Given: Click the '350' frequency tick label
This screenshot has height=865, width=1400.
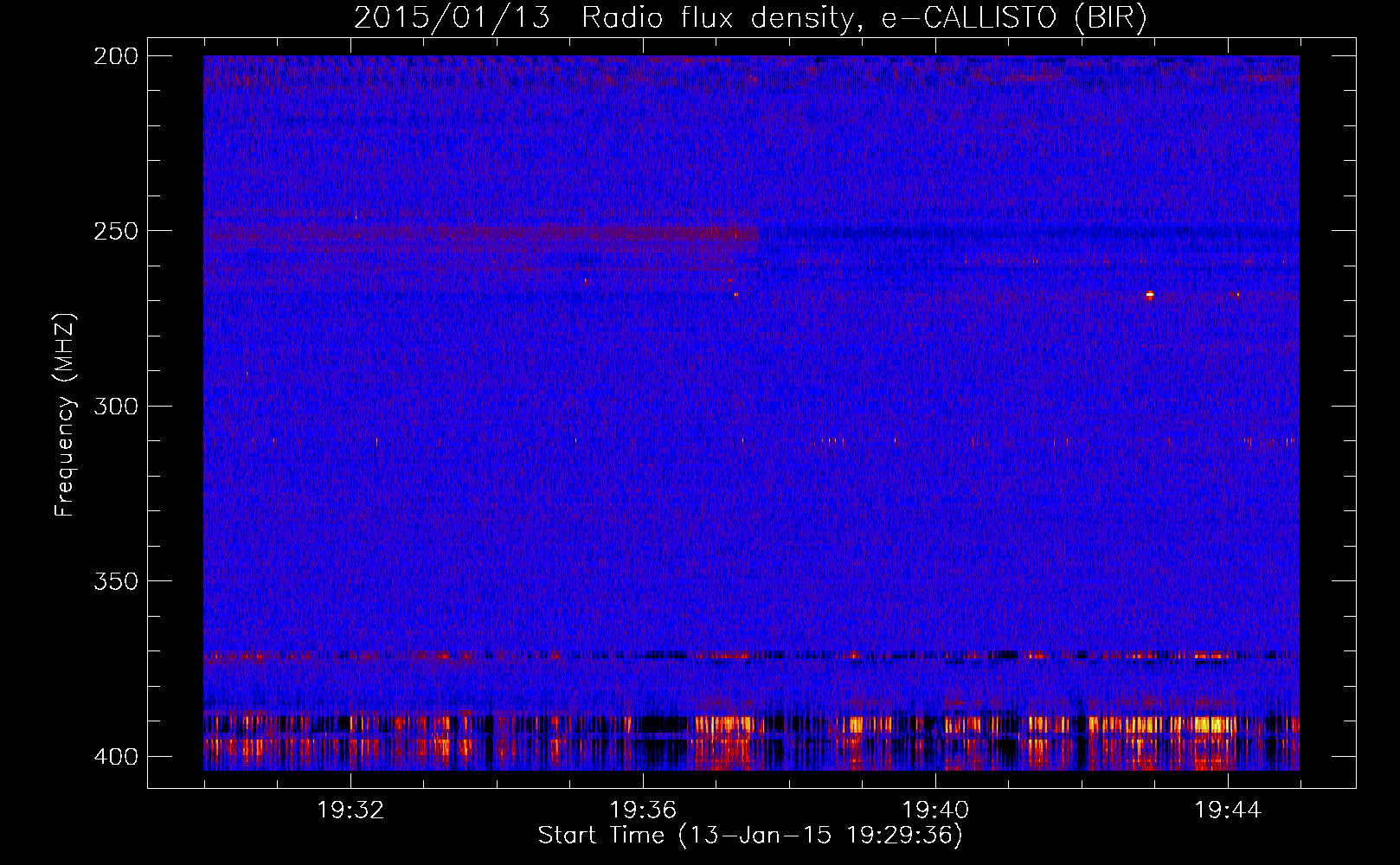Looking at the screenshot, I should click(x=116, y=581).
